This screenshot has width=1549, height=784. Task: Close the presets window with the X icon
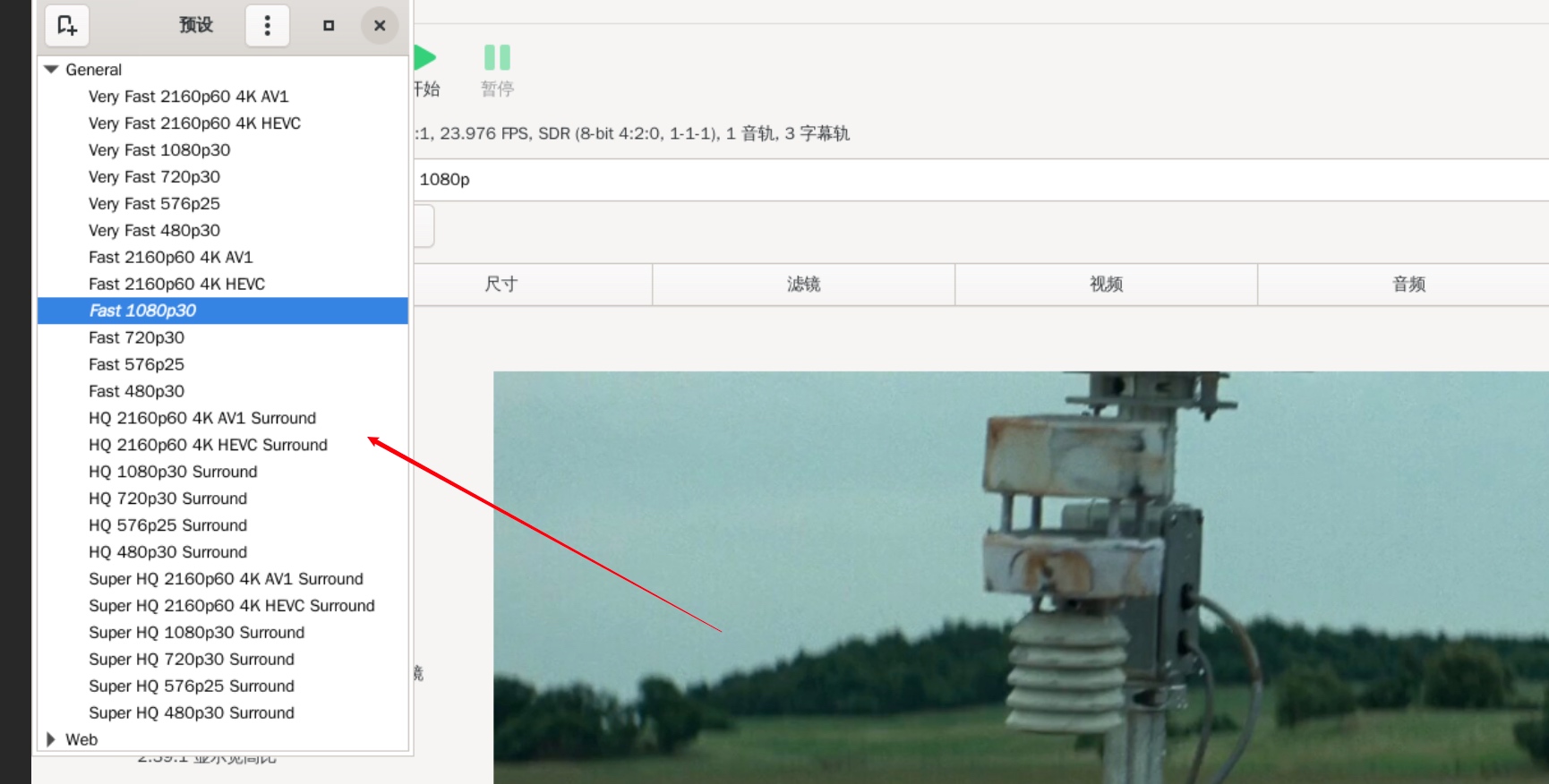coord(380,25)
